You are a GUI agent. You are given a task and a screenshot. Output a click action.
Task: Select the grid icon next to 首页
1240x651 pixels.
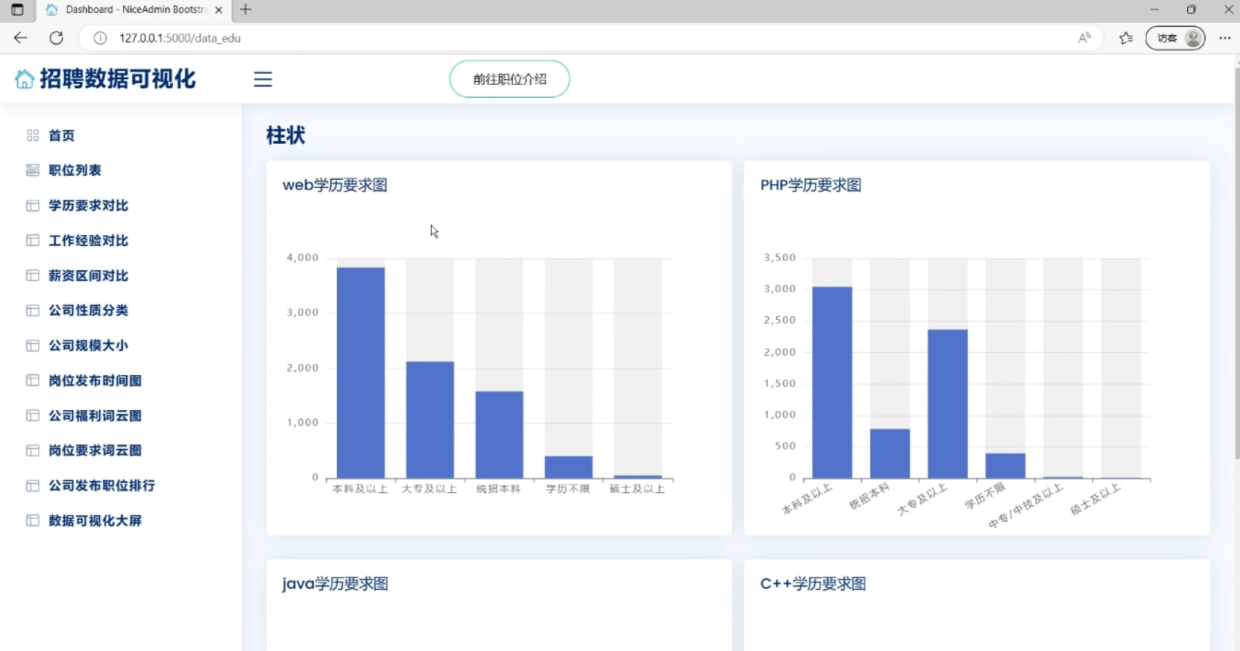(31, 135)
